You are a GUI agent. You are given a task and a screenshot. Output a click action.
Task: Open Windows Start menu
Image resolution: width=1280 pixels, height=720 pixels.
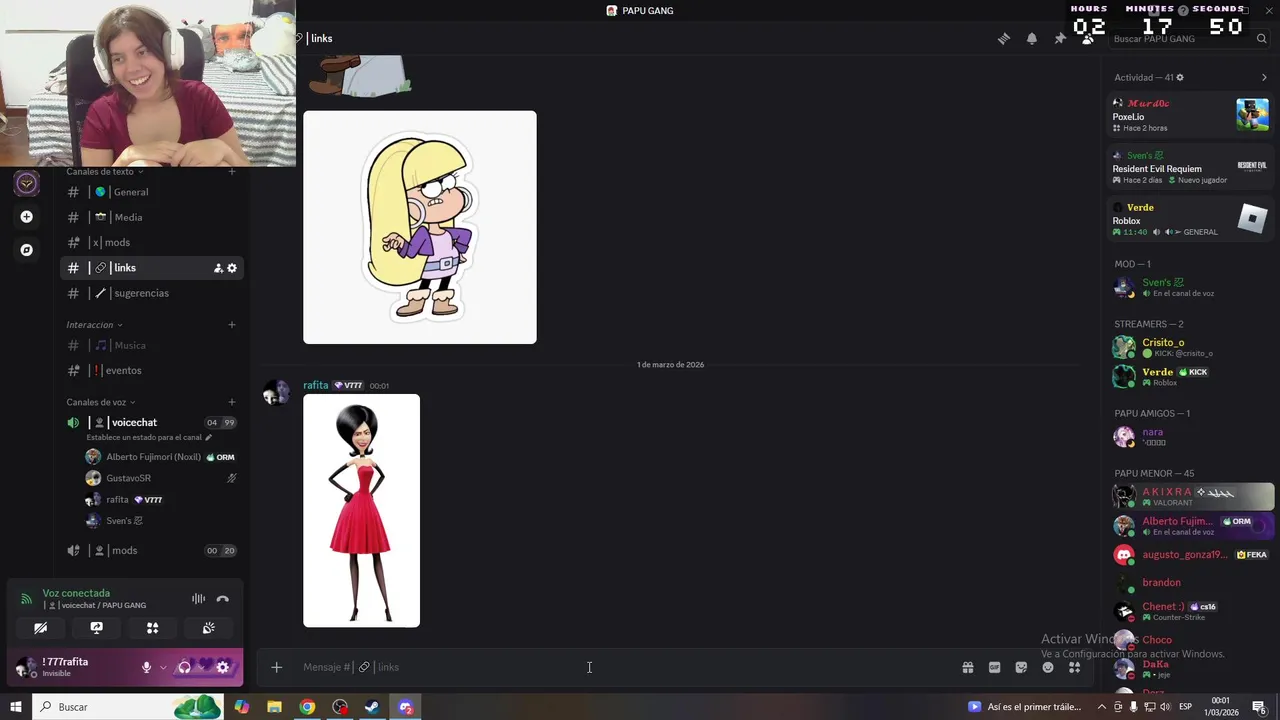[15, 707]
